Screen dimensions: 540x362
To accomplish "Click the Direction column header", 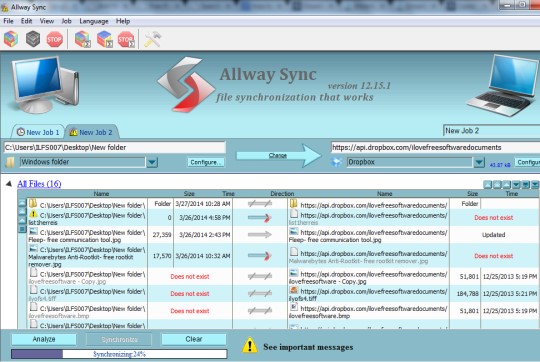I will (282, 194).
